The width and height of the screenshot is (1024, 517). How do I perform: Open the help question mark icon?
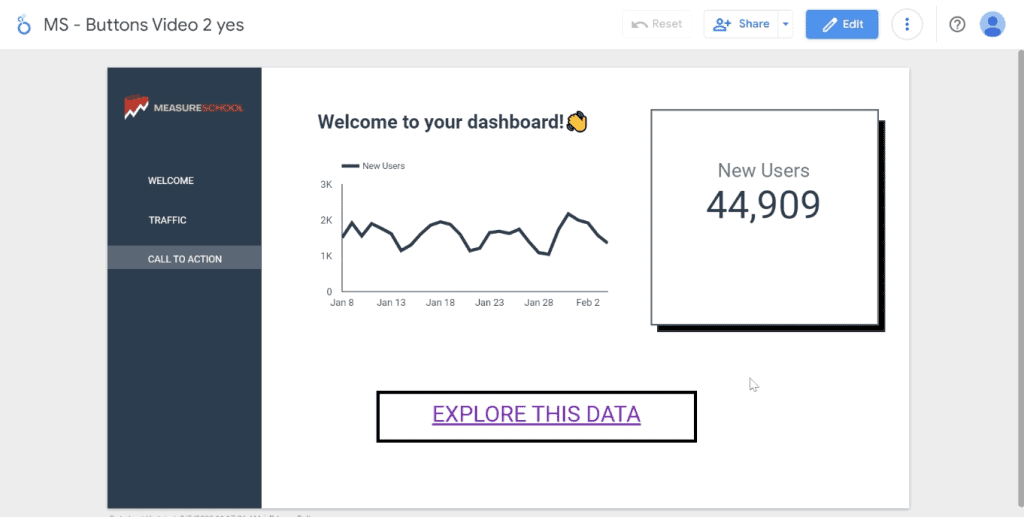(957, 25)
